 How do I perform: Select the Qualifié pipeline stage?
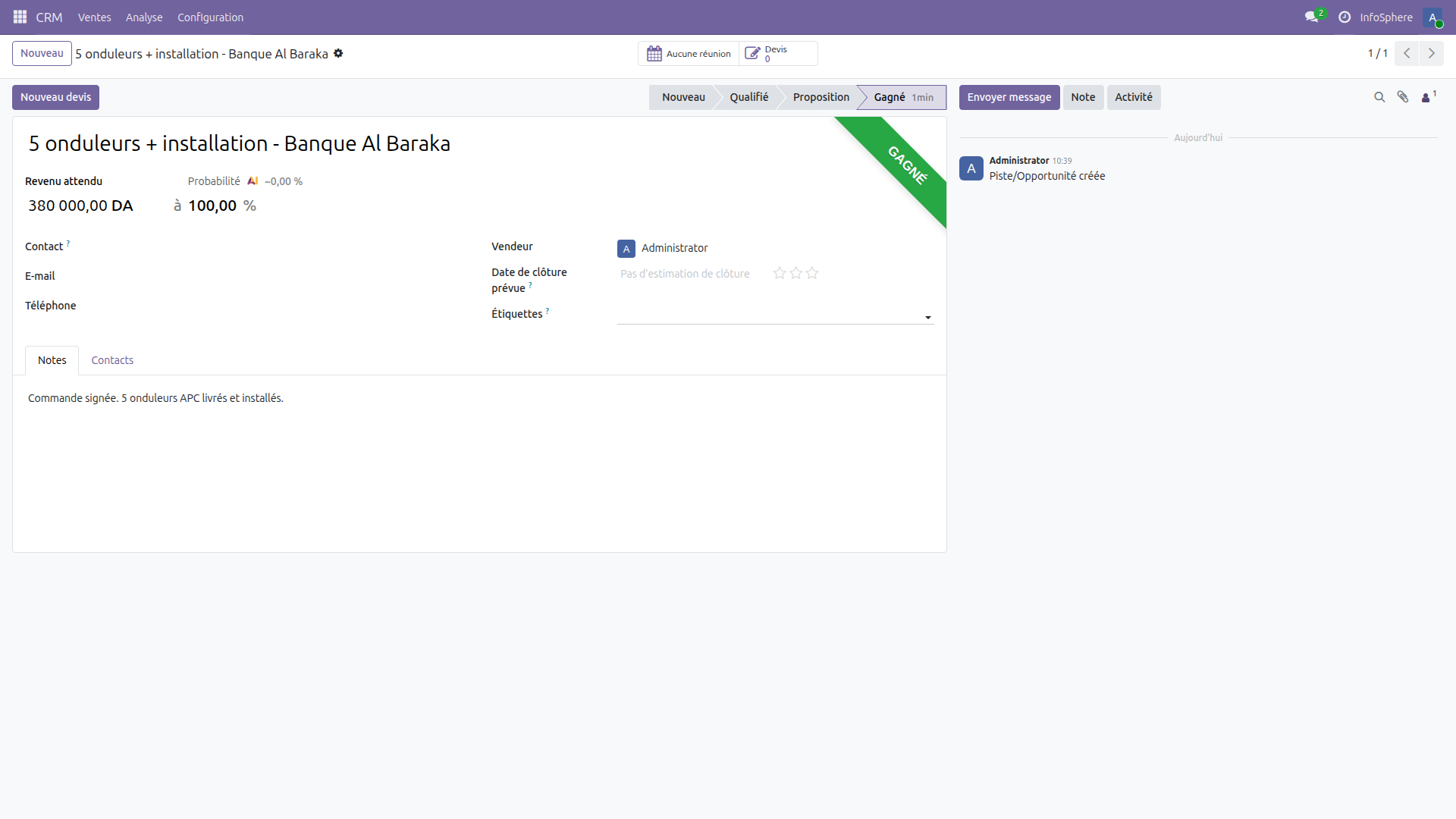point(749,97)
